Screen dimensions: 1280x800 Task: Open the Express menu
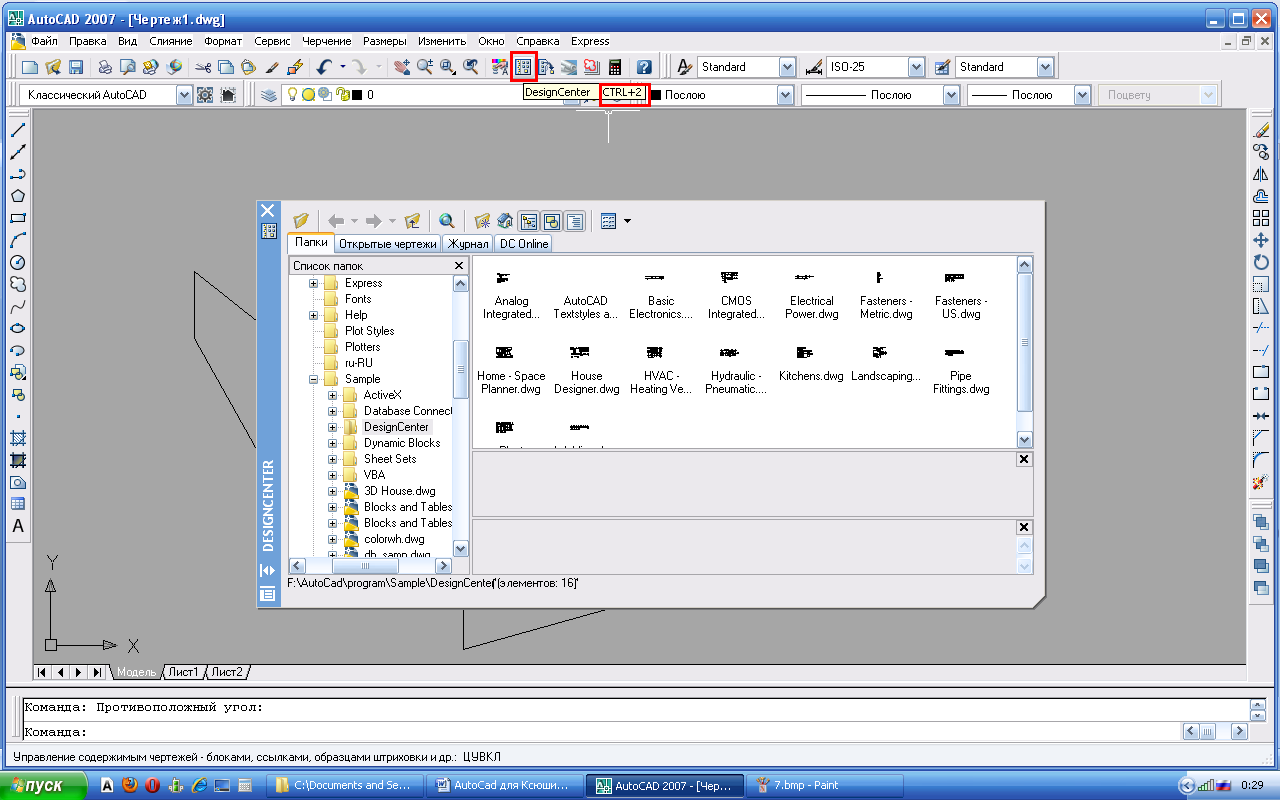click(x=590, y=41)
